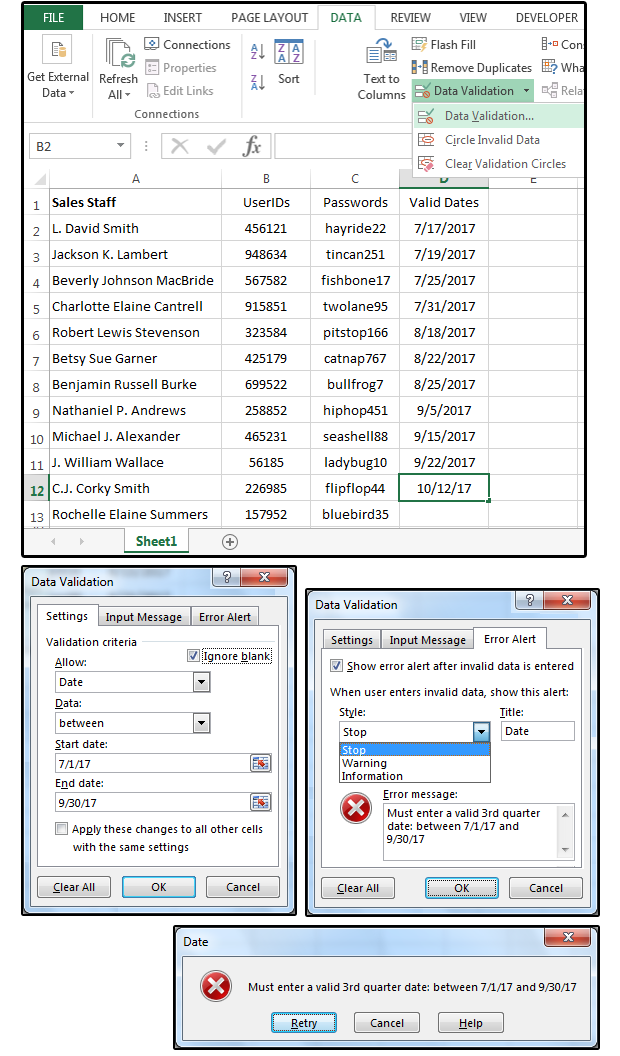620x1056 pixels.
Task: Select cell containing 10/12/17
Action: (x=444, y=488)
